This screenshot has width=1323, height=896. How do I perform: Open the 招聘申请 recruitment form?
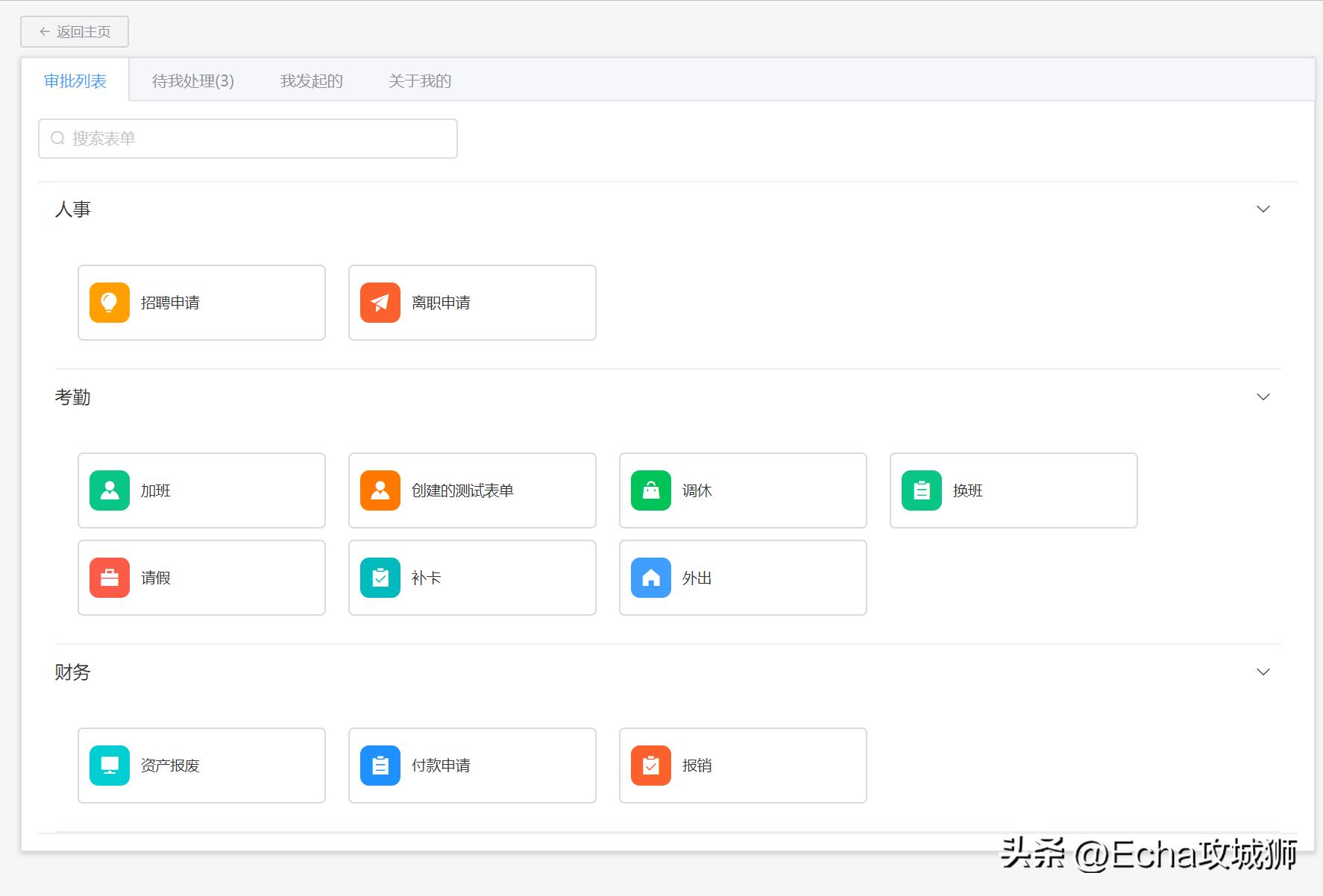[x=201, y=302]
